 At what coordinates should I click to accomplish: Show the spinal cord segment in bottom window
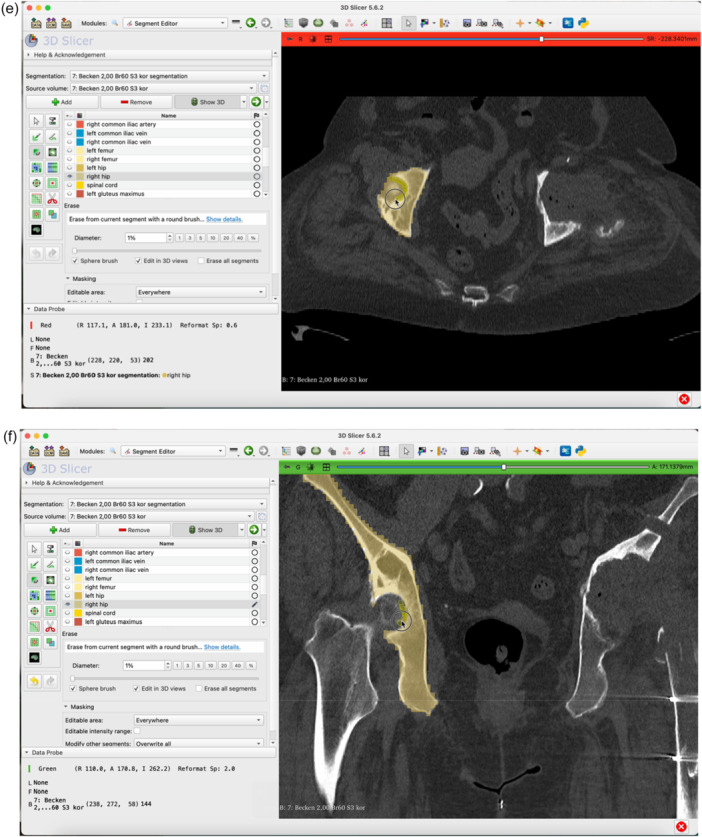(68, 613)
